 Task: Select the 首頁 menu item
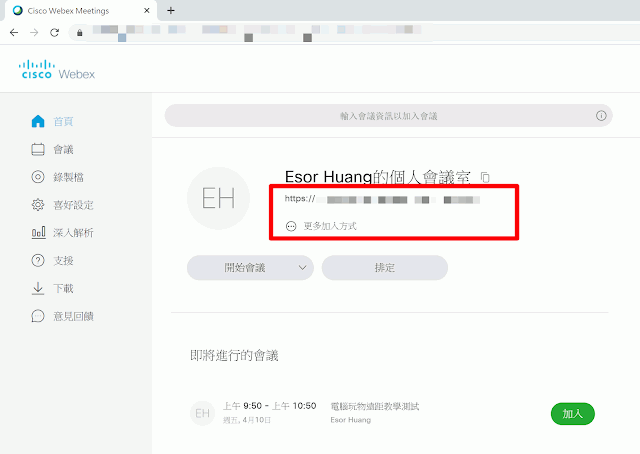[63, 122]
